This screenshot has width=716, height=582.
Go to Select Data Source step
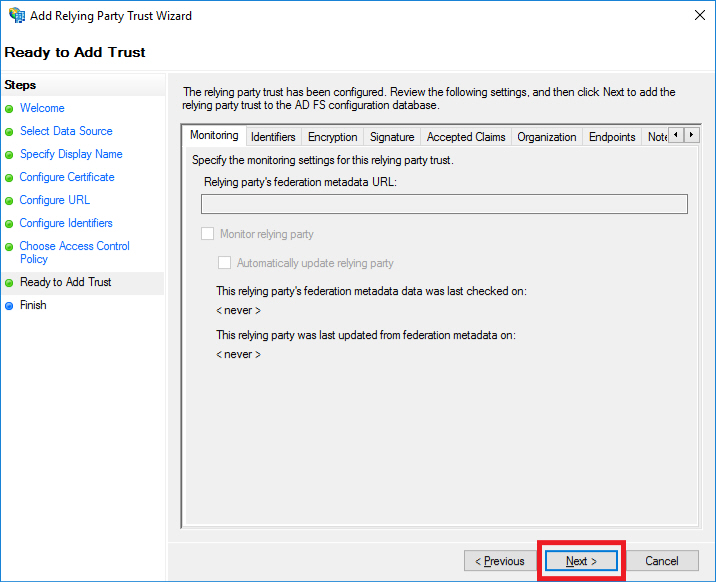(x=66, y=131)
